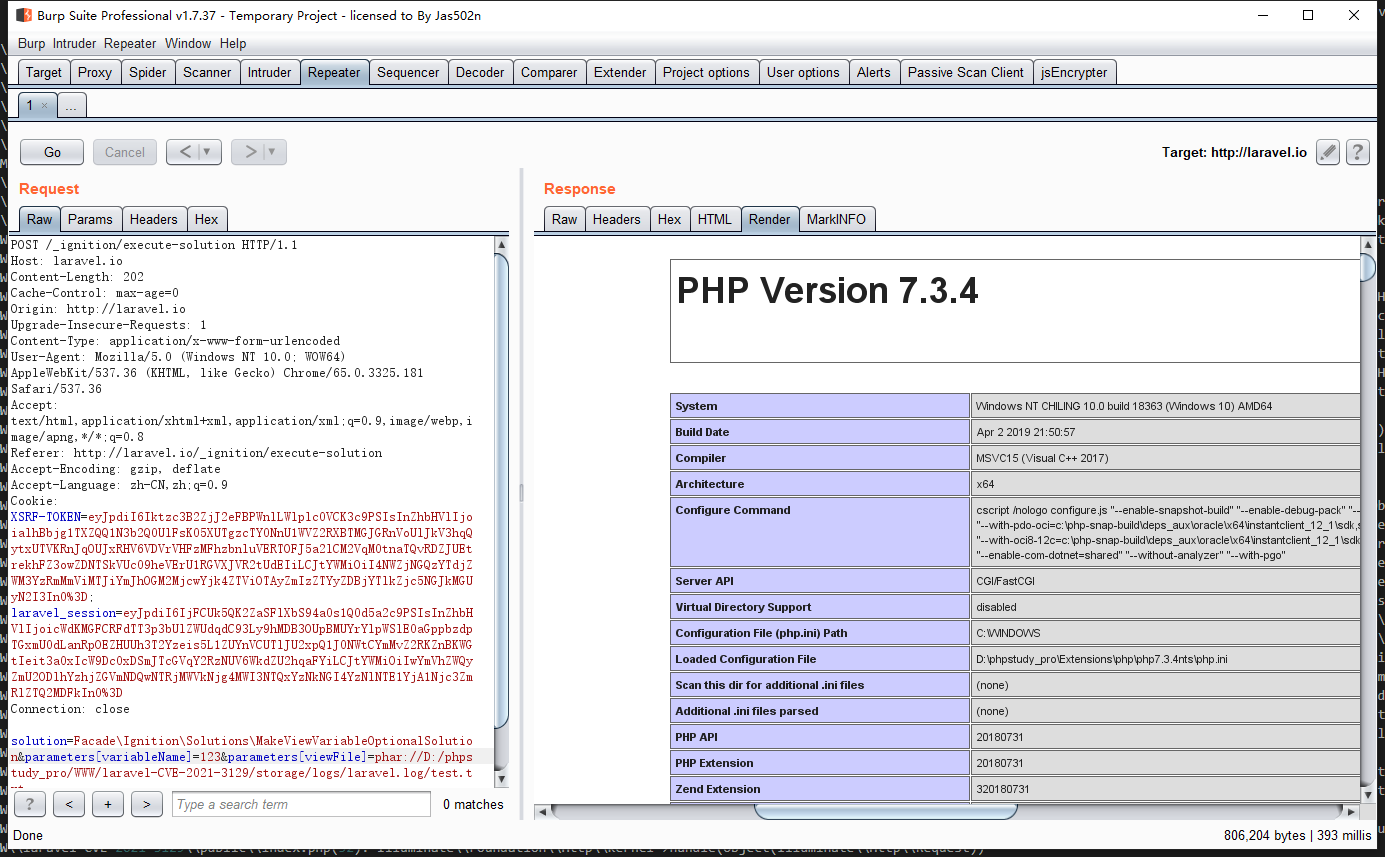Select the response Render tab

770,219
